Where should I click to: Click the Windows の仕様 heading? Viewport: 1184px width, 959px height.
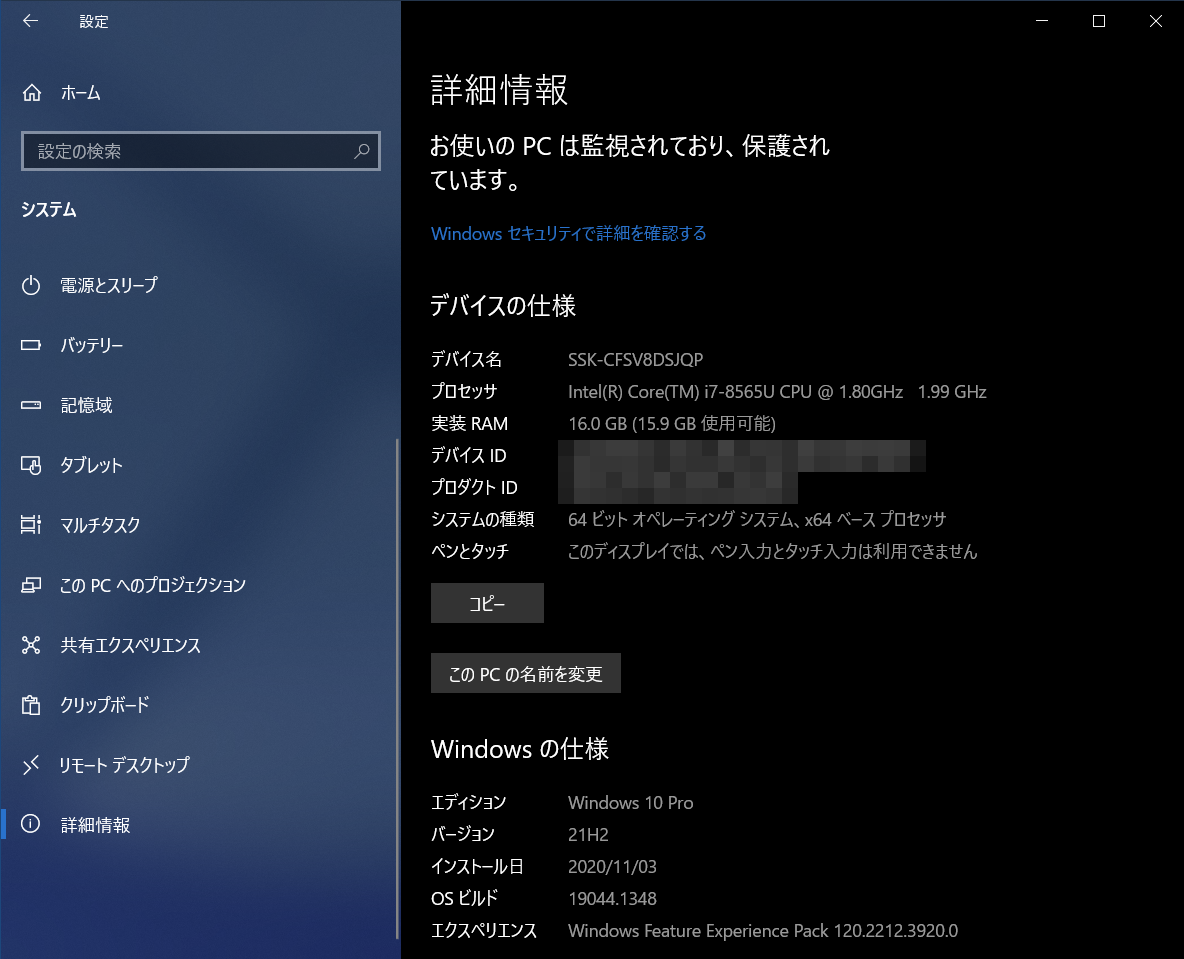pos(520,749)
